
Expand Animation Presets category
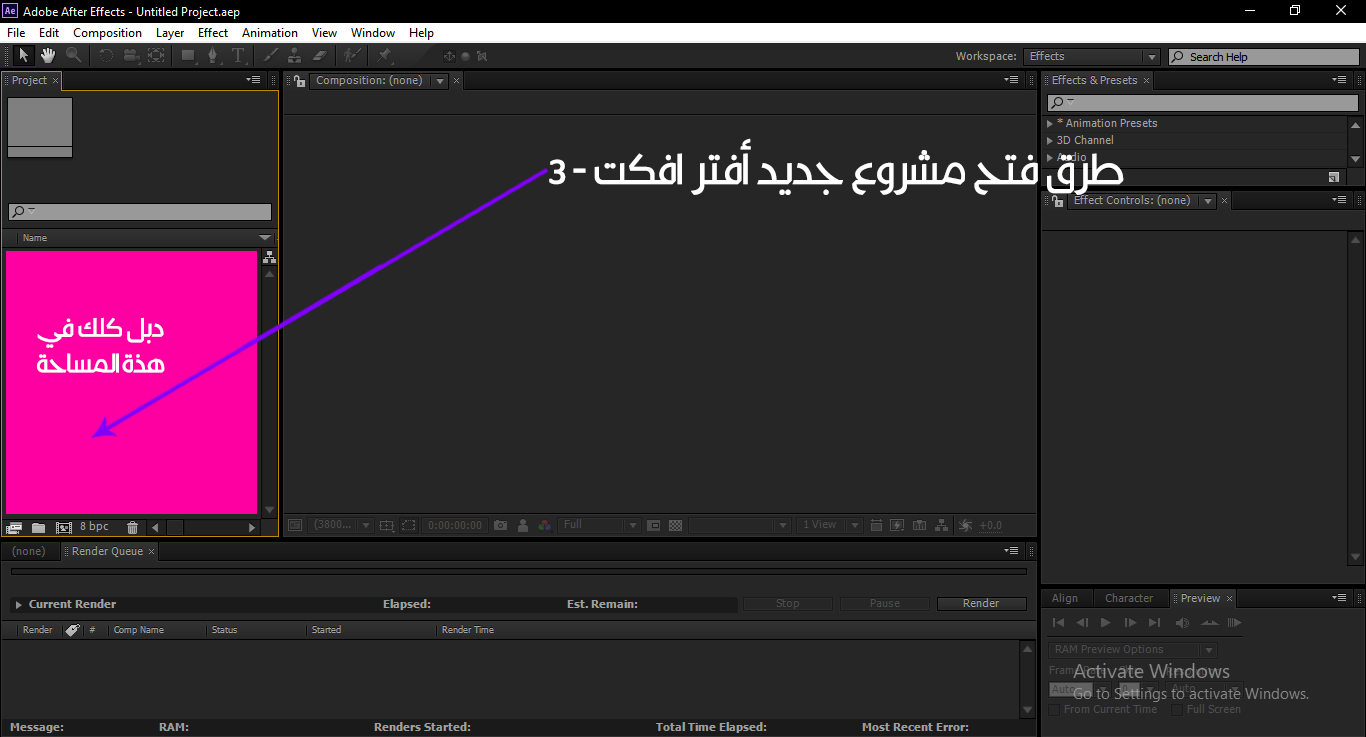pyautogui.click(x=1050, y=123)
